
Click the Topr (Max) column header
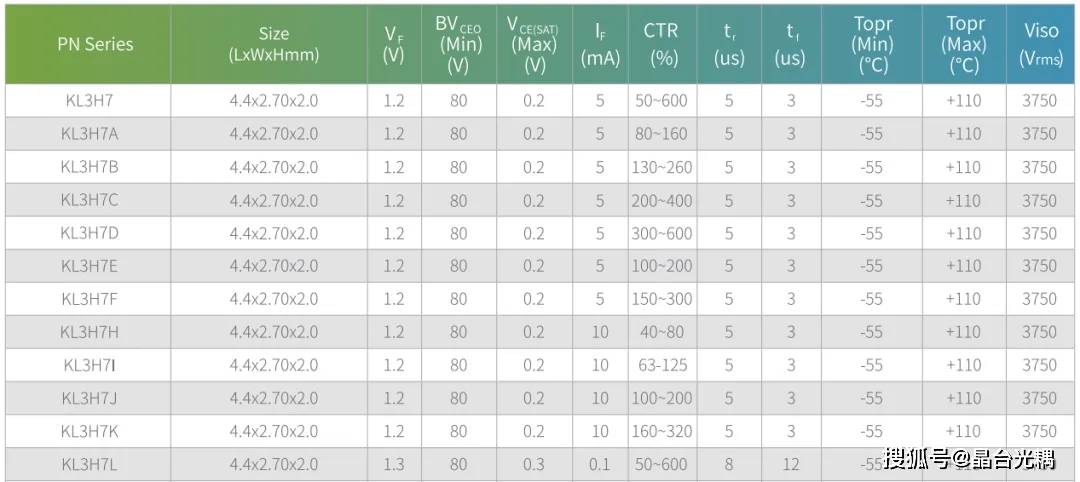pyautogui.click(x=964, y=44)
